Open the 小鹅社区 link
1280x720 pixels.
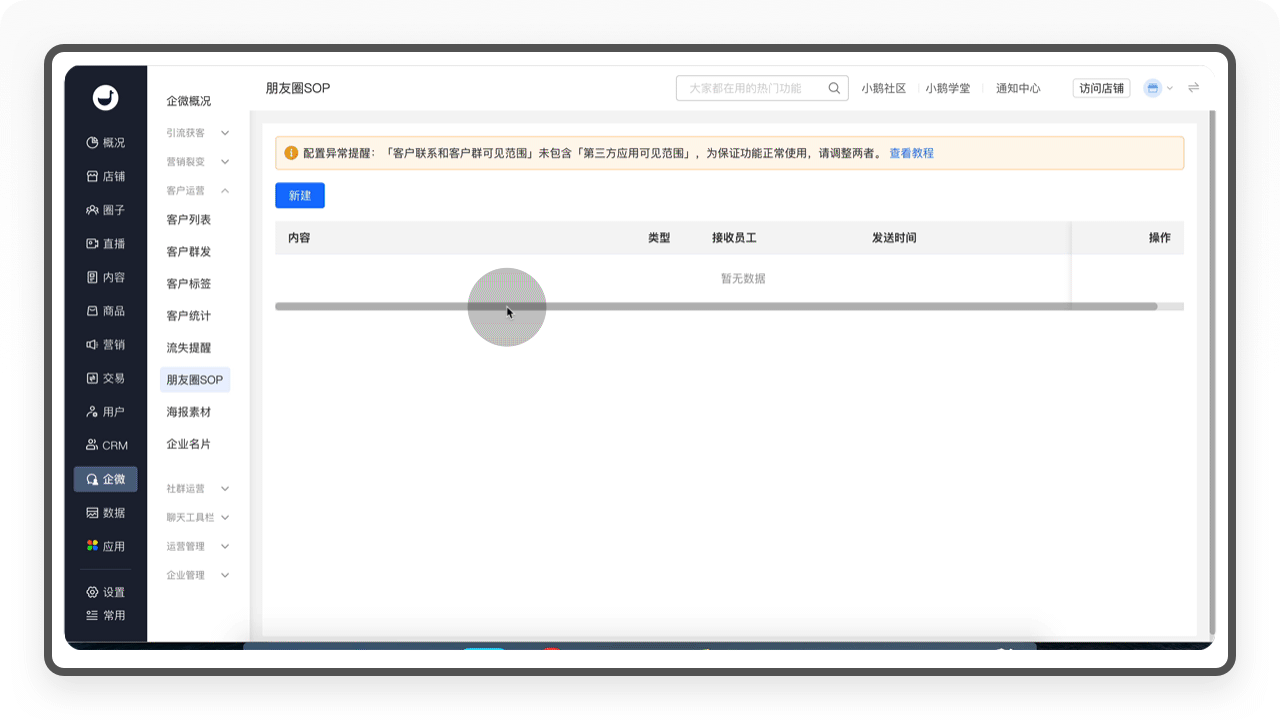[x=884, y=88]
